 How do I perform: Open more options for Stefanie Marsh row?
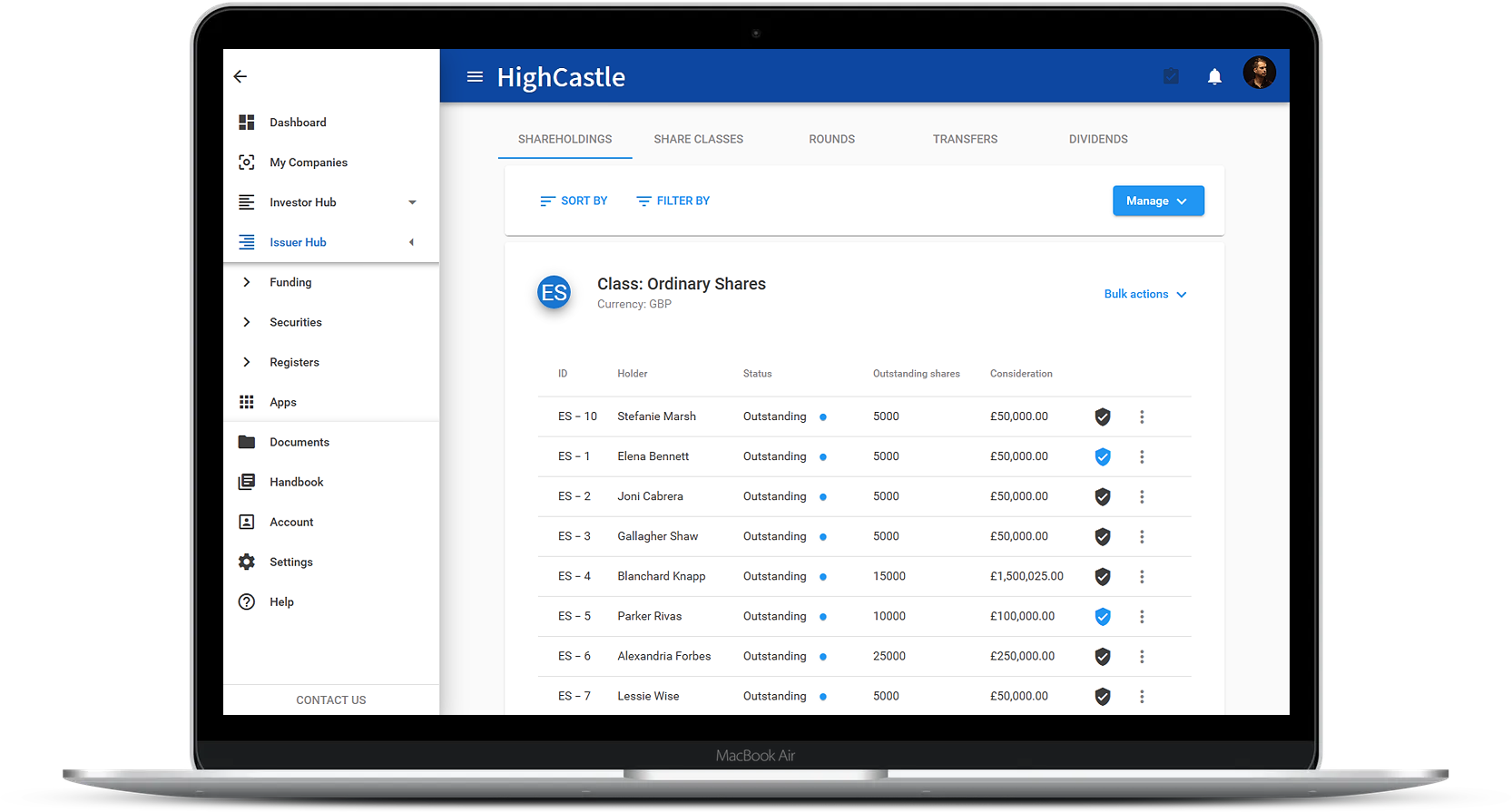pos(1142,416)
